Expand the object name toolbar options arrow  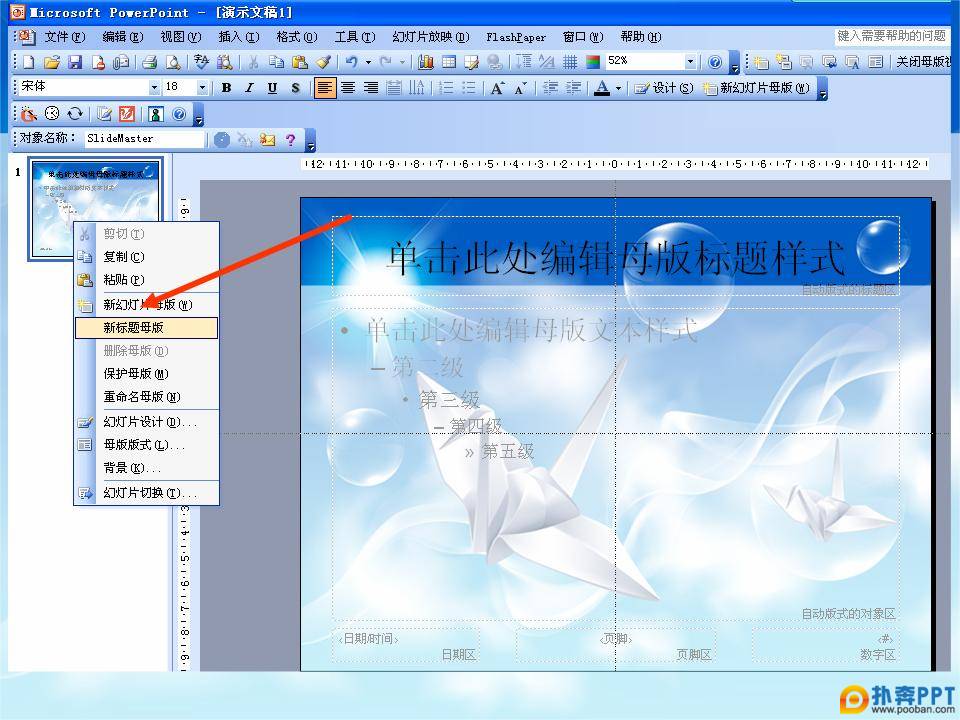311,141
